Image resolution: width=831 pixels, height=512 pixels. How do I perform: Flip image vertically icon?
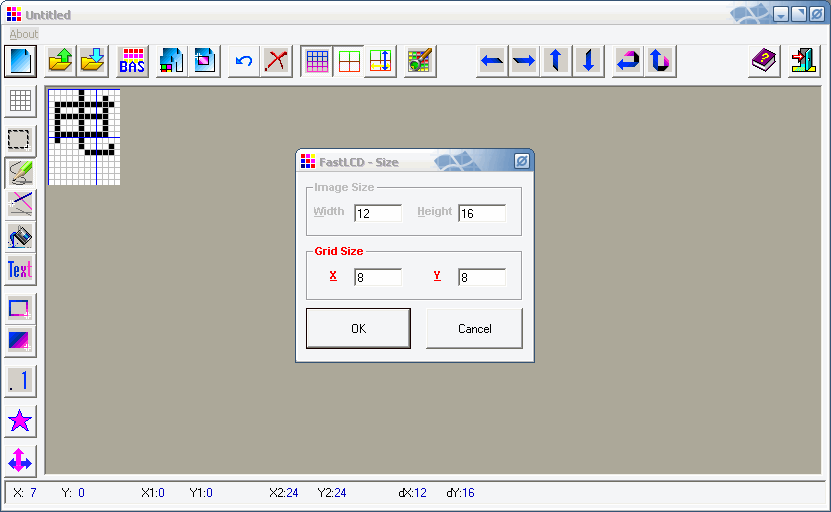(x=660, y=61)
